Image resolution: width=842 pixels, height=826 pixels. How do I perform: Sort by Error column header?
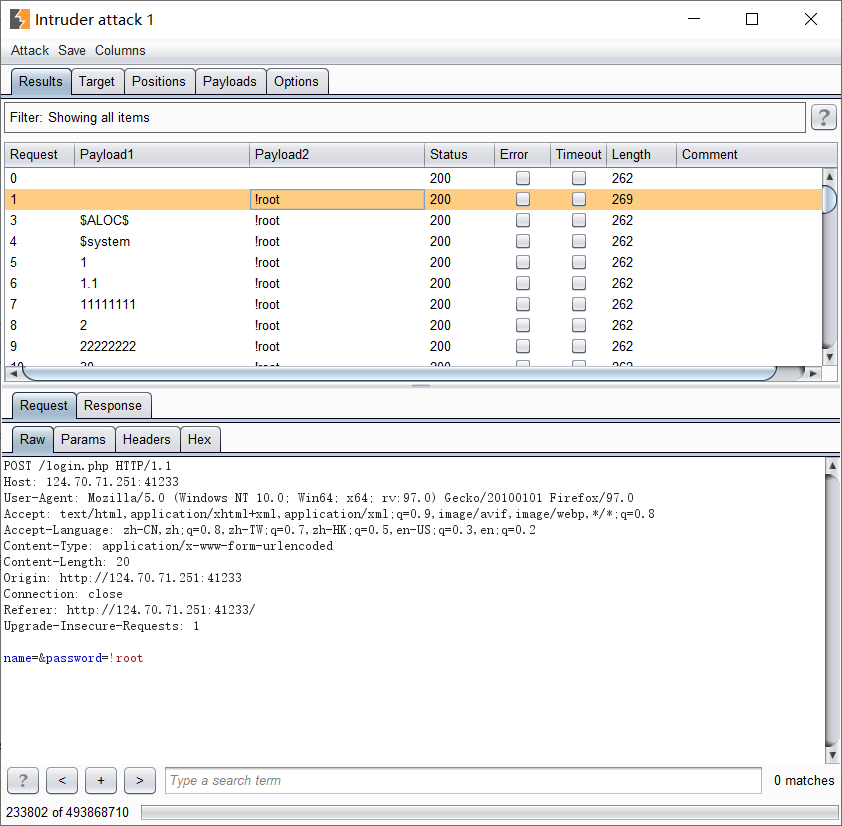(x=522, y=155)
